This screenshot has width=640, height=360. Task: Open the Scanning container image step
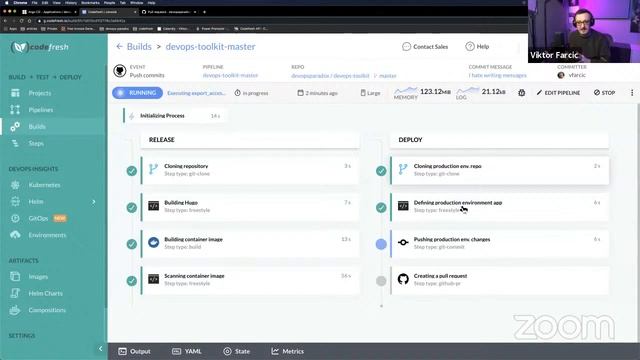(250, 280)
